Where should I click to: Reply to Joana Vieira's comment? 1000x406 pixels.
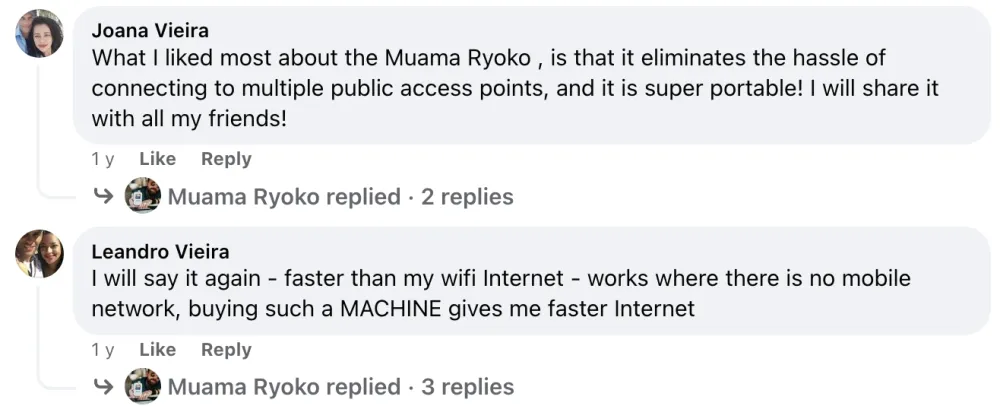tap(226, 159)
